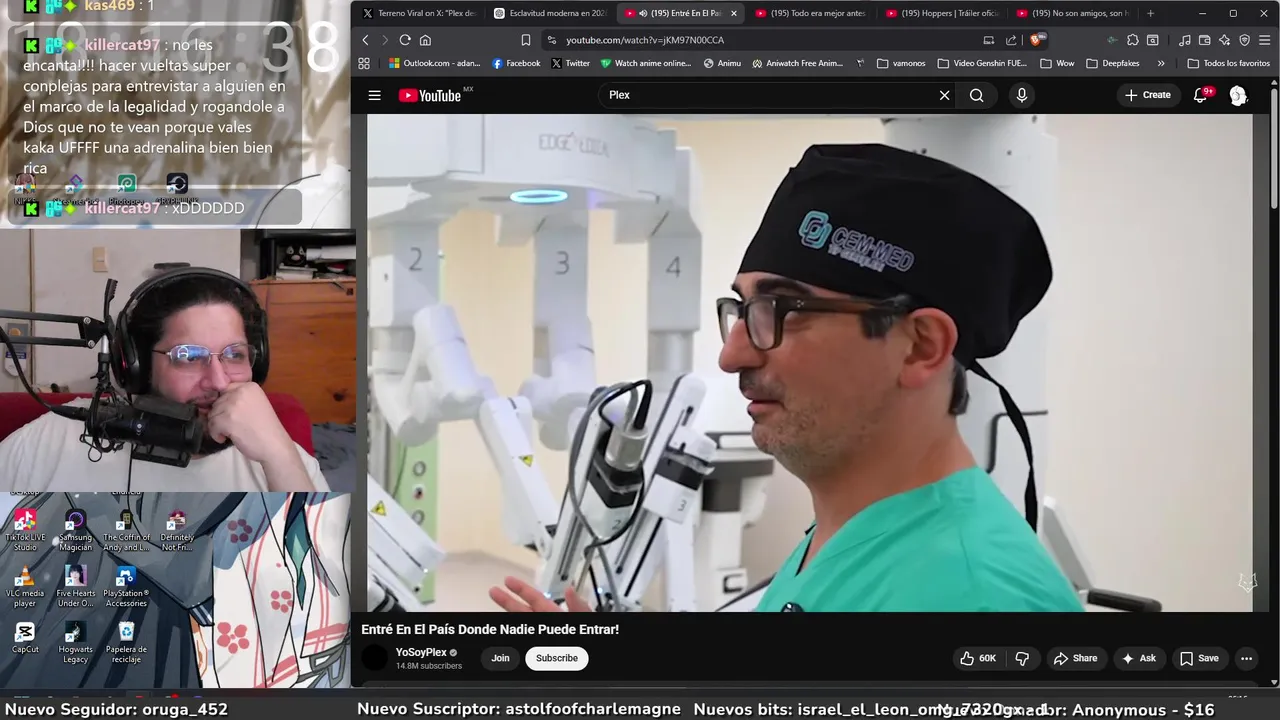Show hidden bookmarks chevron
This screenshot has height=720, width=1280.
pyautogui.click(x=1161, y=63)
